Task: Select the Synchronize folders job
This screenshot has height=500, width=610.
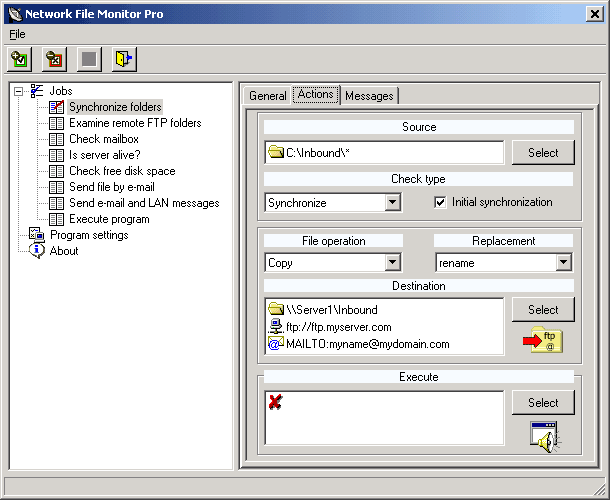Action: click(x=115, y=107)
